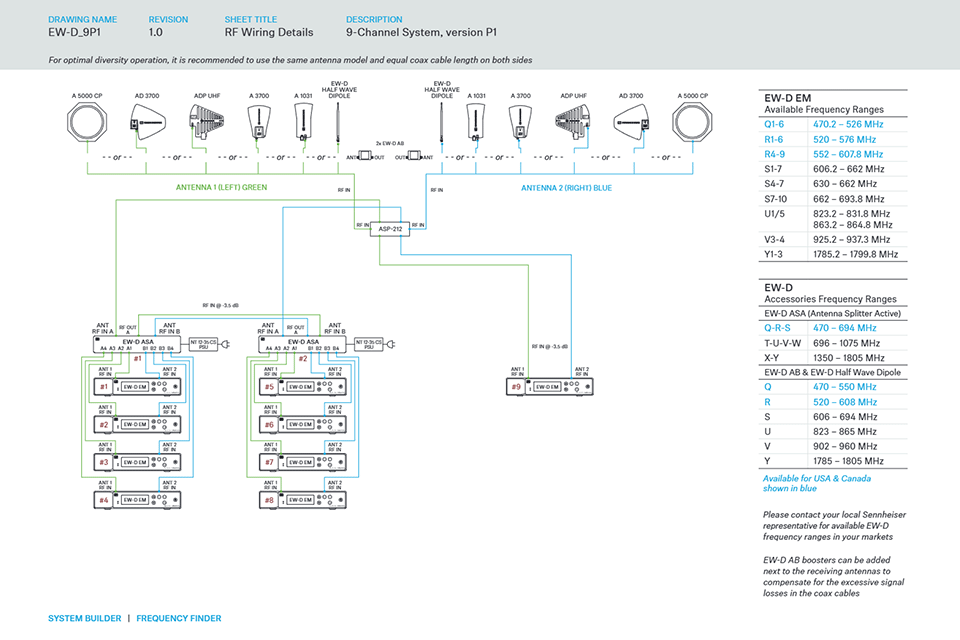Select the EW-D EM receiver numbered #8
Image resolution: width=960 pixels, height=640 pixels.
click(x=302, y=500)
